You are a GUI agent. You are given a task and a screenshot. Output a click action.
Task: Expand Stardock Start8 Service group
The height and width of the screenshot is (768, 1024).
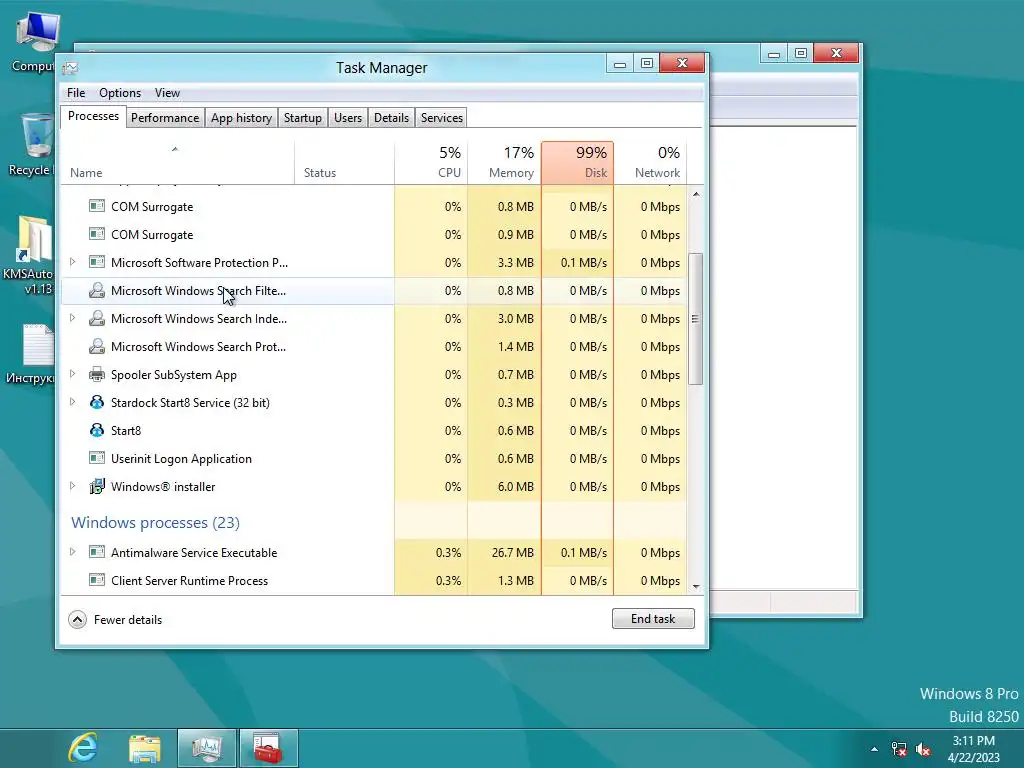[72, 402]
